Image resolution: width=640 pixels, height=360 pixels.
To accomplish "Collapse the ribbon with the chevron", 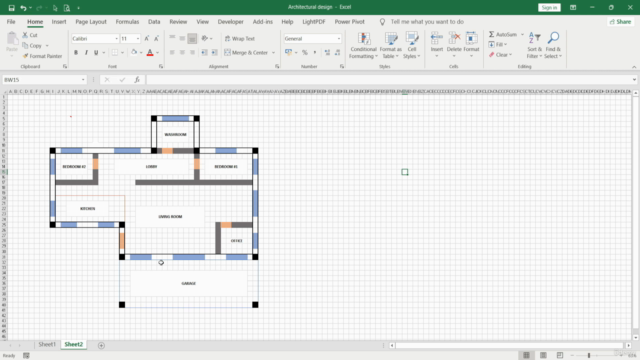I will tap(634, 67).
